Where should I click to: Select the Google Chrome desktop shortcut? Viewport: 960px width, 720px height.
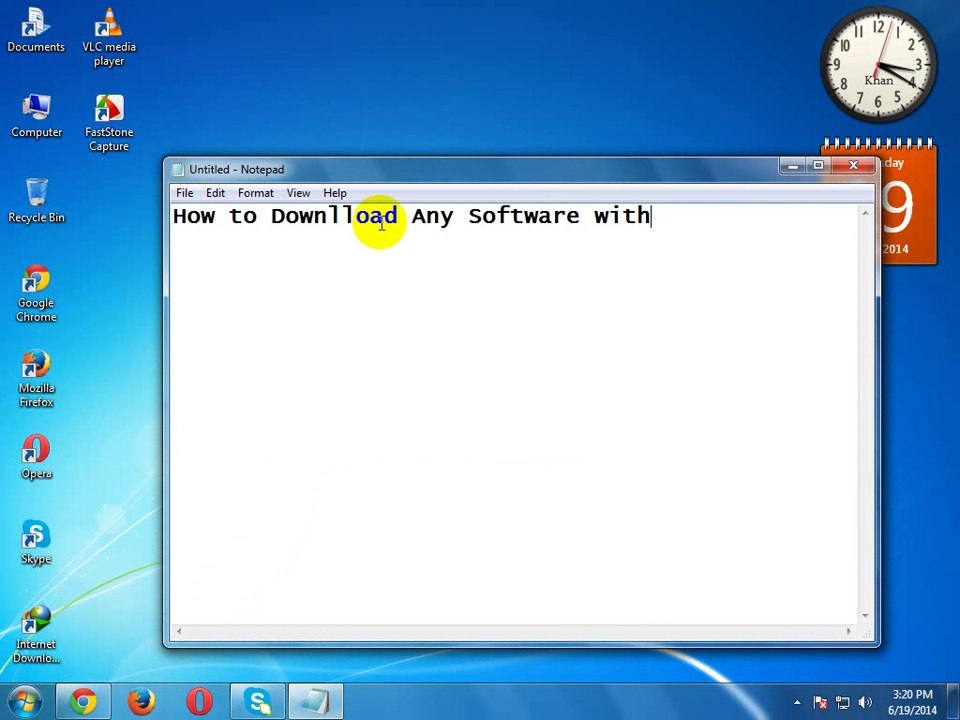pos(36,293)
